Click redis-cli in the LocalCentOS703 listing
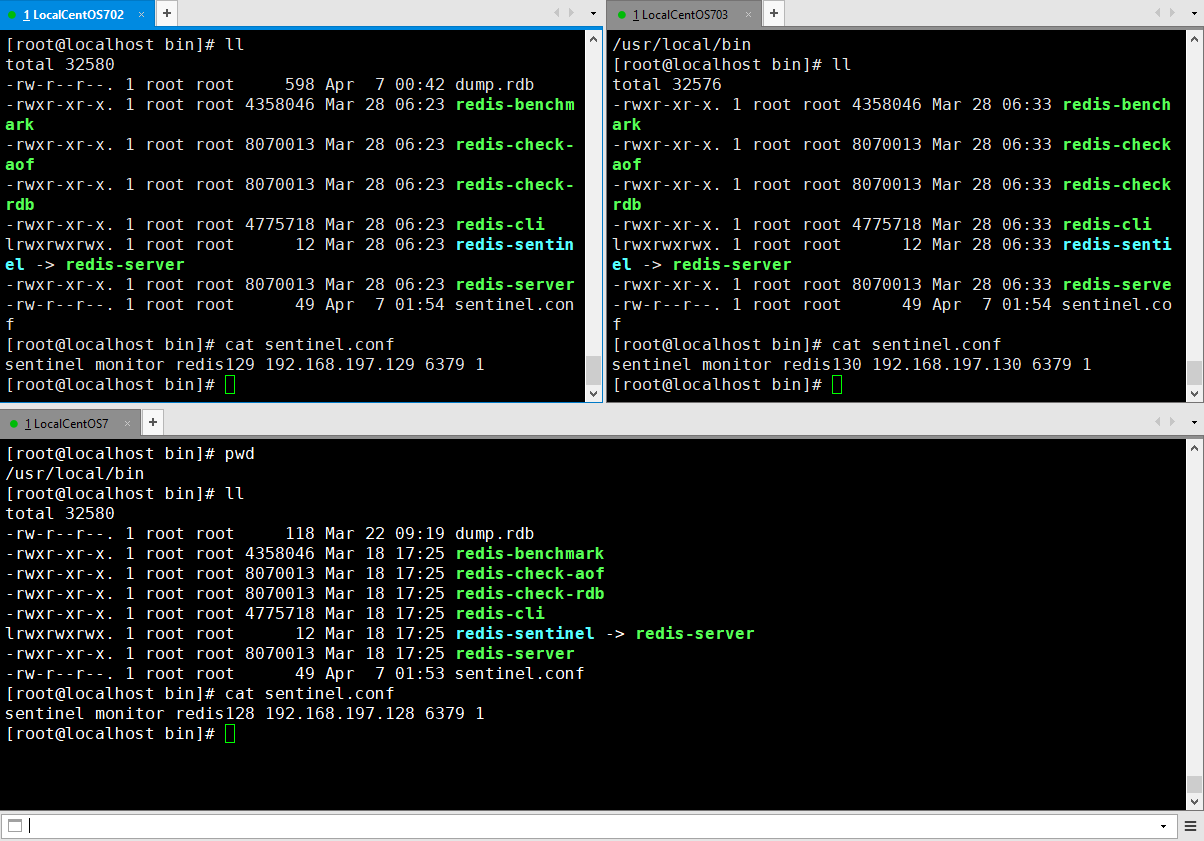Image resolution: width=1204 pixels, height=841 pixels. click(x=1107, y=225)
